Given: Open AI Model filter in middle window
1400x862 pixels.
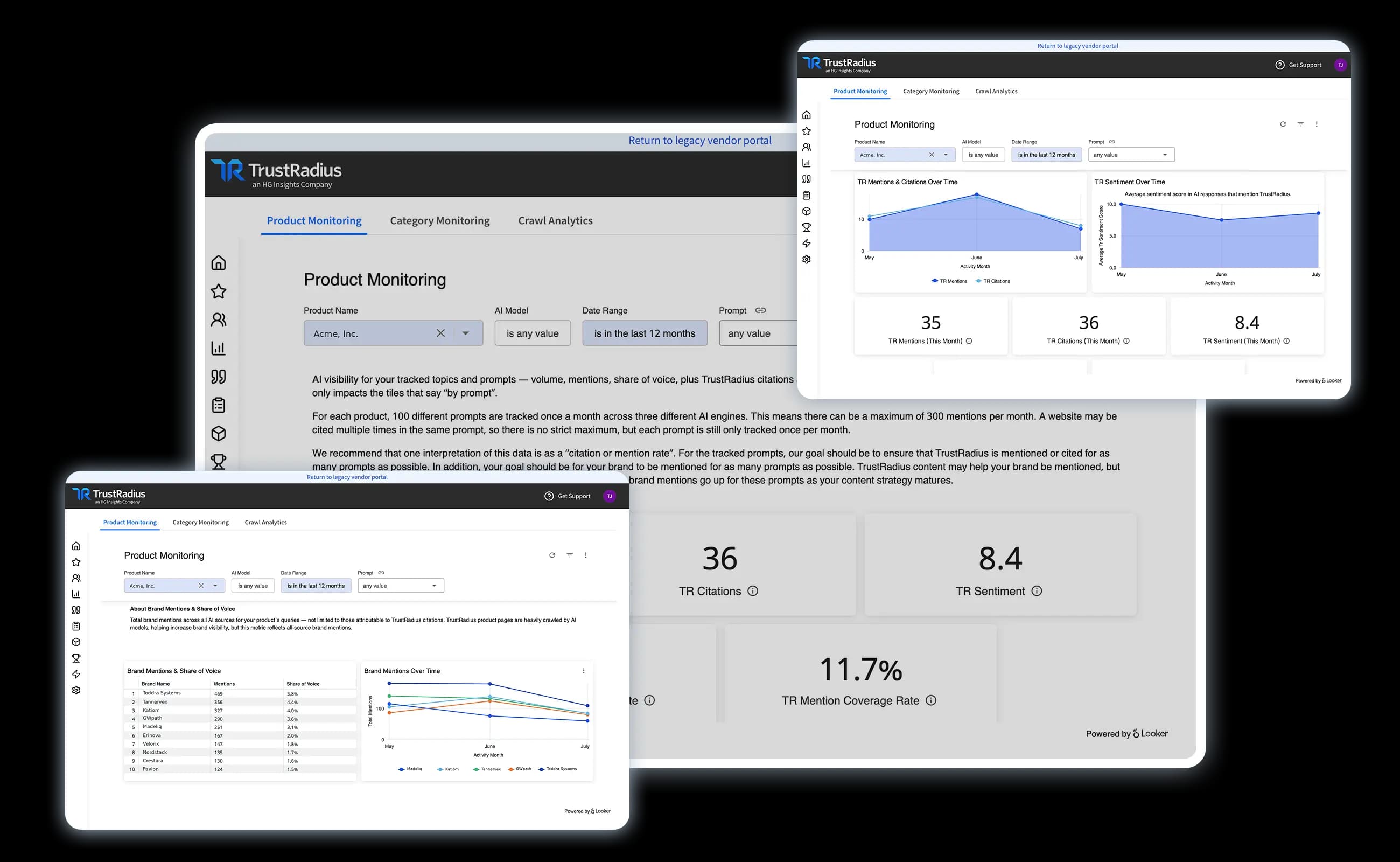Looking at the screenshot, I should coord(532,333).
